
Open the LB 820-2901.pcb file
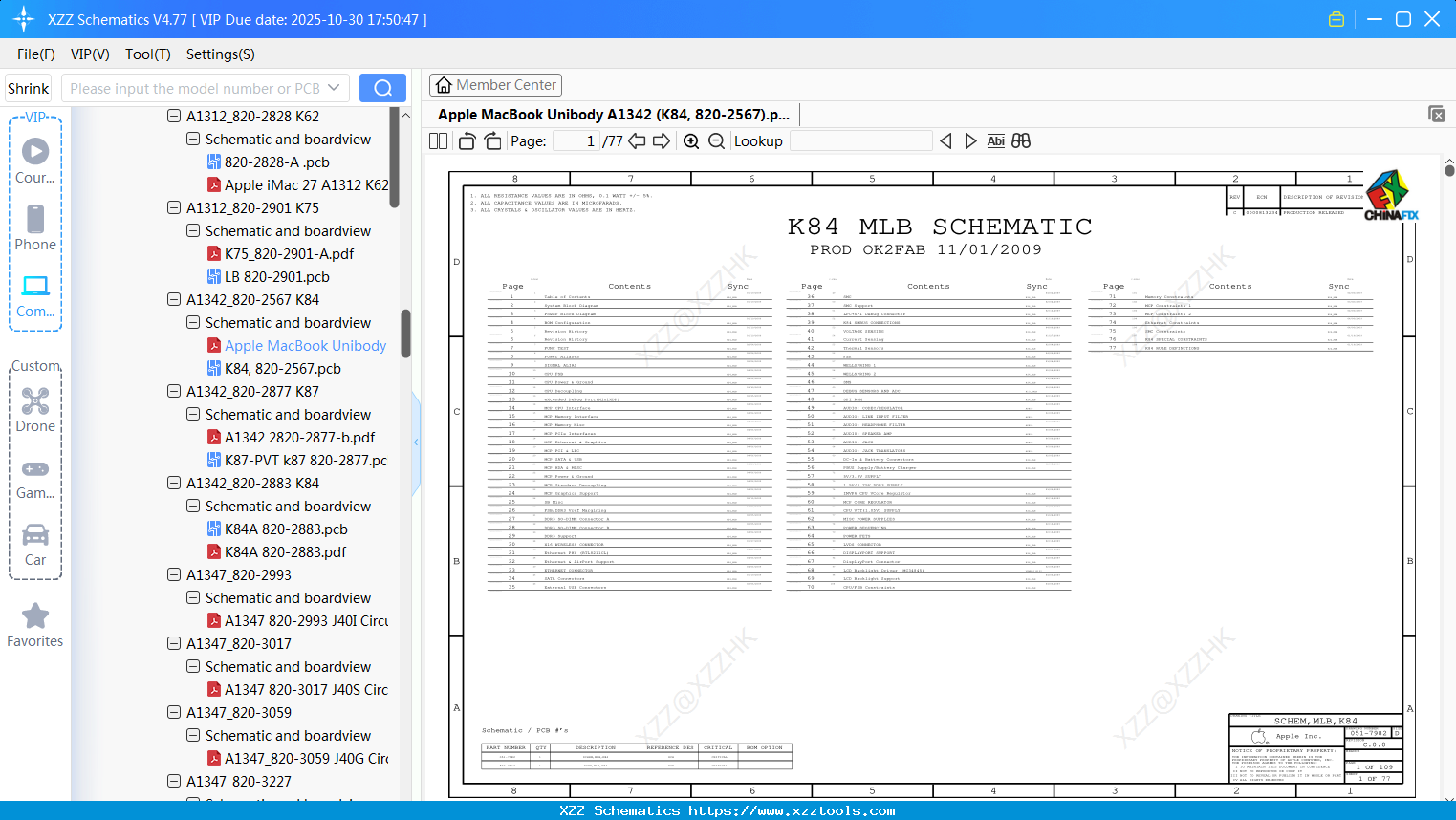click(x=277, y=276)
